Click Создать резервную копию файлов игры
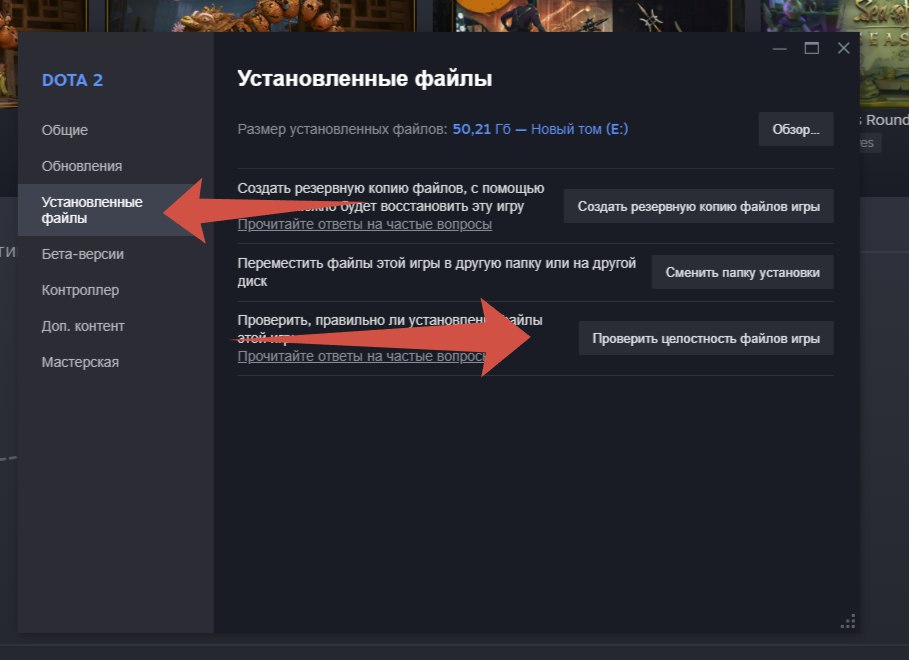This screenshot has height=660, width=909. pyautogui.click(x=699, y=206)
